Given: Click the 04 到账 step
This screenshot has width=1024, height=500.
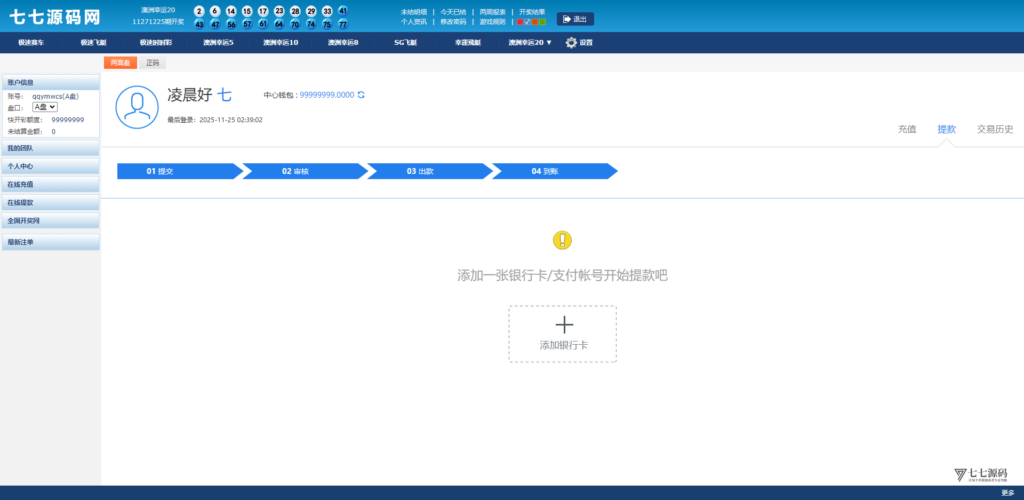Looking at the screenshot, I should [554, 171].
